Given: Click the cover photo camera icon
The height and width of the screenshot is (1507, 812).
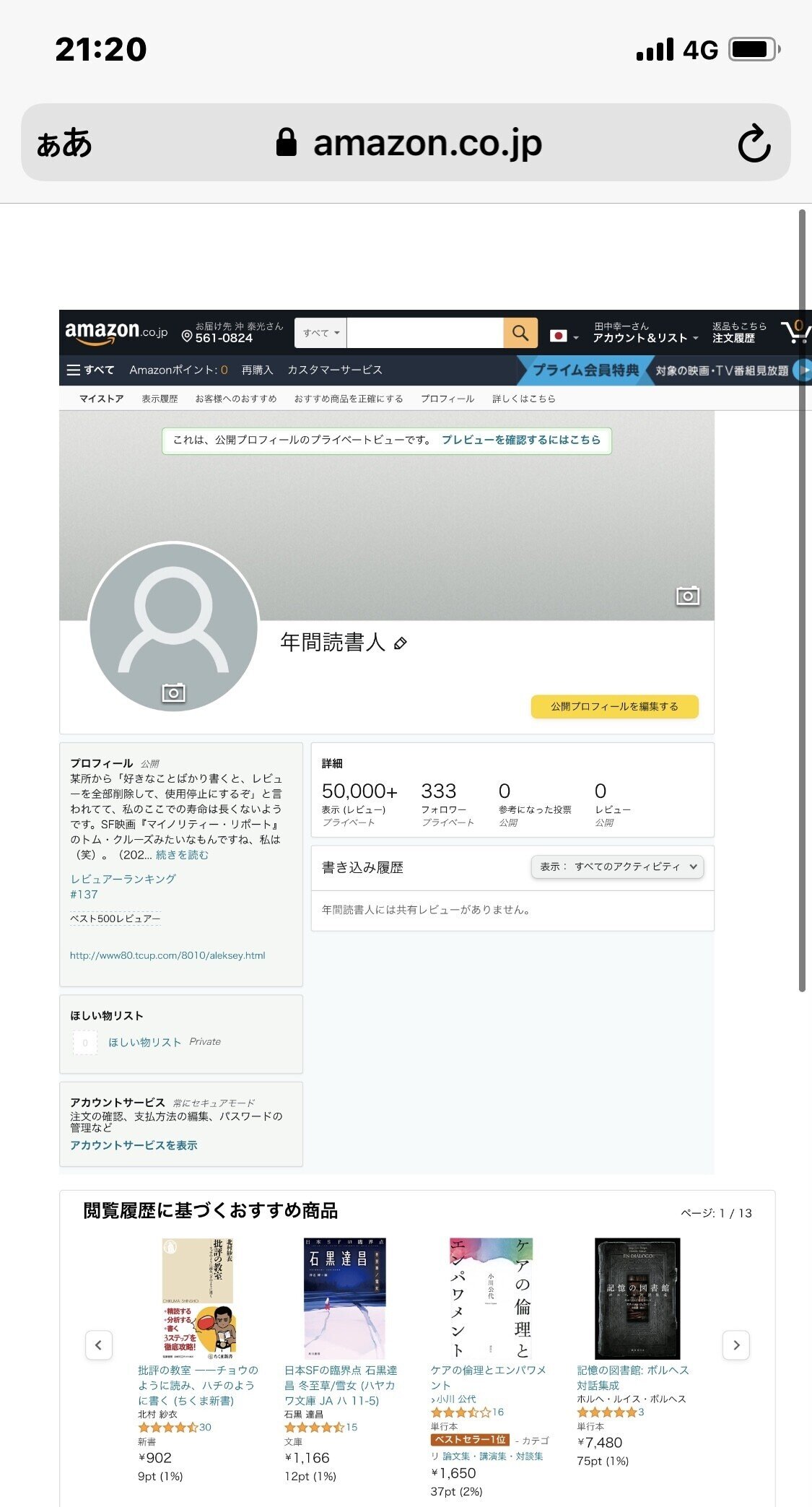Looking at the screenshot, I should 688,596.
